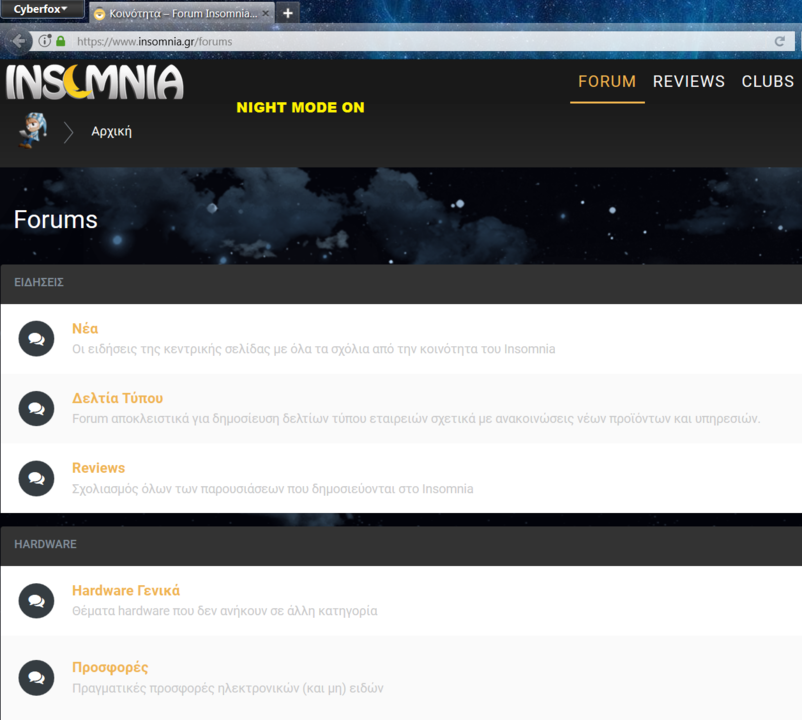Click the chat icon beside Reviews forum
The height and width of the screenshot is (720, 802).
click(x=36, y=479)
